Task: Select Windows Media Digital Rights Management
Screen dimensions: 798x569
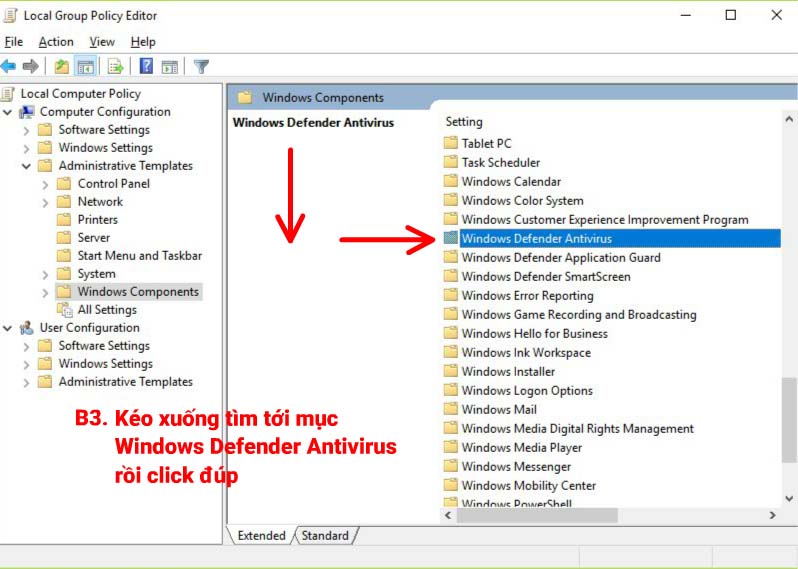Action: [577, 428]
